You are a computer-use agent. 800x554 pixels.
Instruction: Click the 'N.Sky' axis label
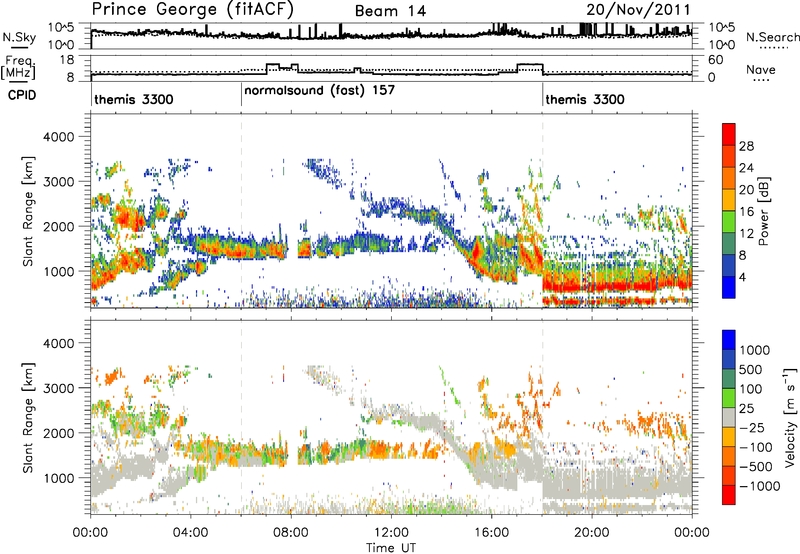(x=19, y=37)
